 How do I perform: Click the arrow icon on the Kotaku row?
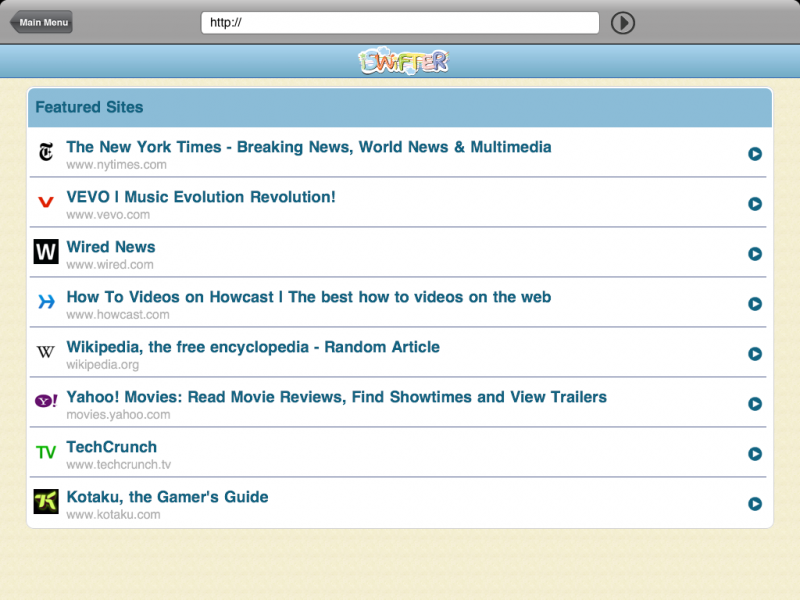click(x=755, y=504)
